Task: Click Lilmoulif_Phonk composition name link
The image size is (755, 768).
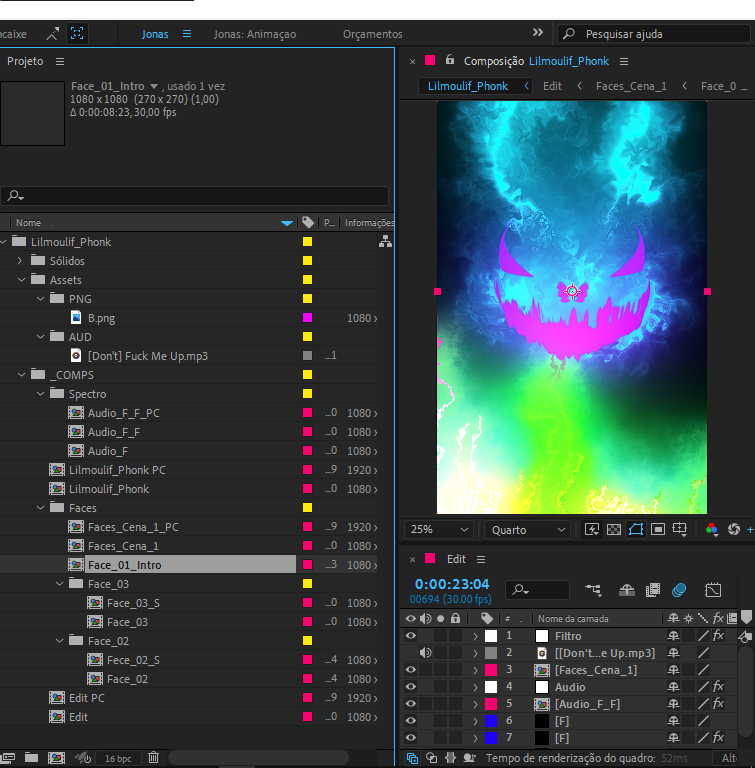Action: tap(569, 61)
